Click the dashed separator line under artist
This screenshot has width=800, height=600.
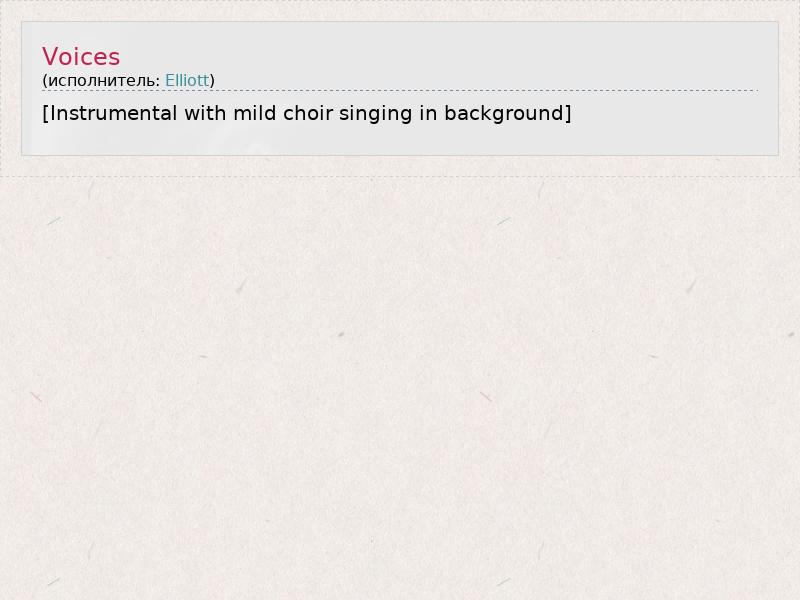point(400,90)
